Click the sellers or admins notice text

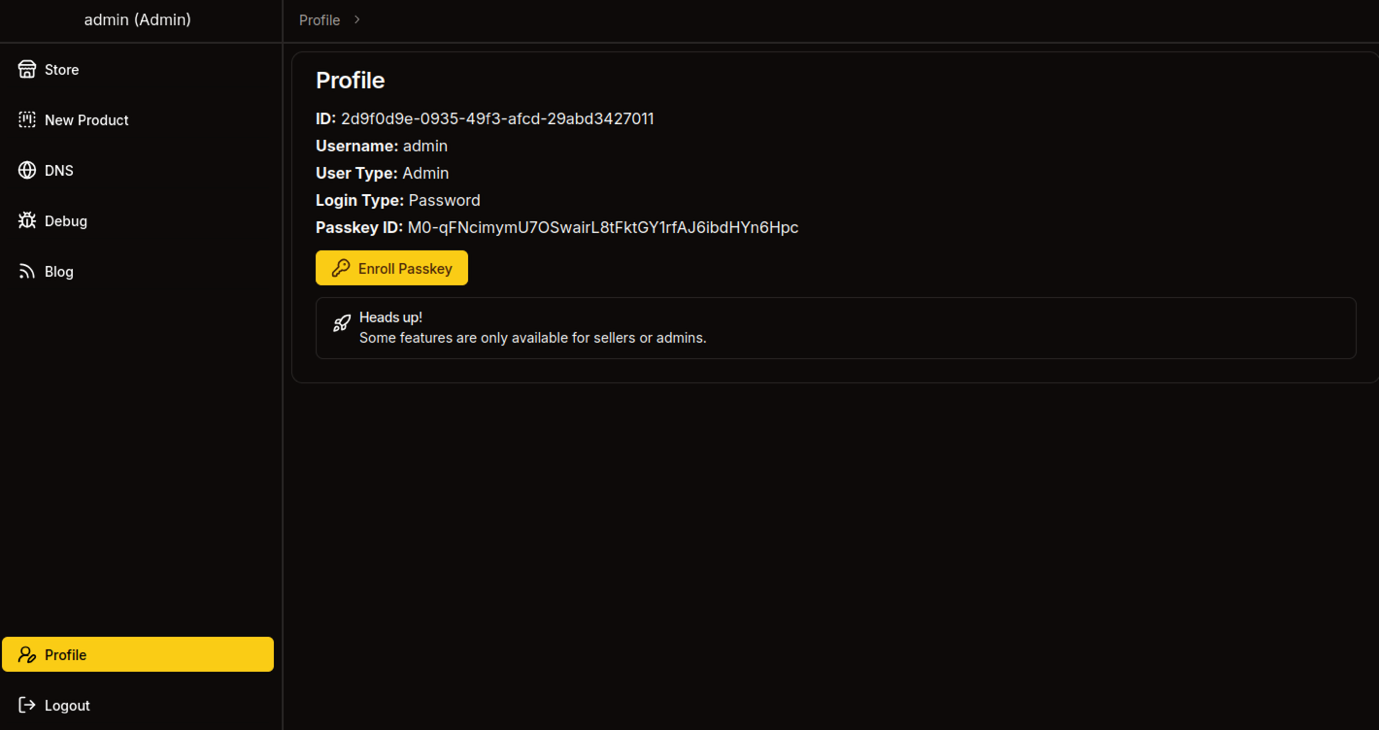click(x=532, y=338)
